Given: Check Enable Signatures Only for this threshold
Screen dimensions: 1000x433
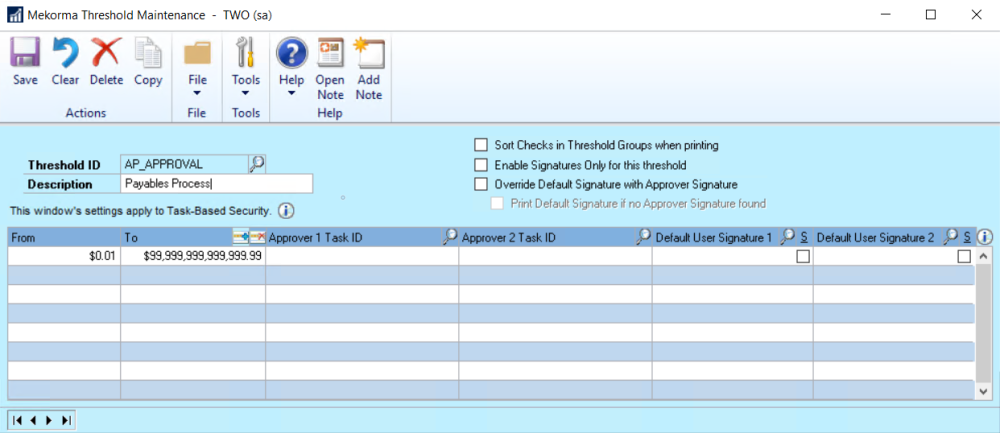Looking at the screenshot, I should point(480,165).
